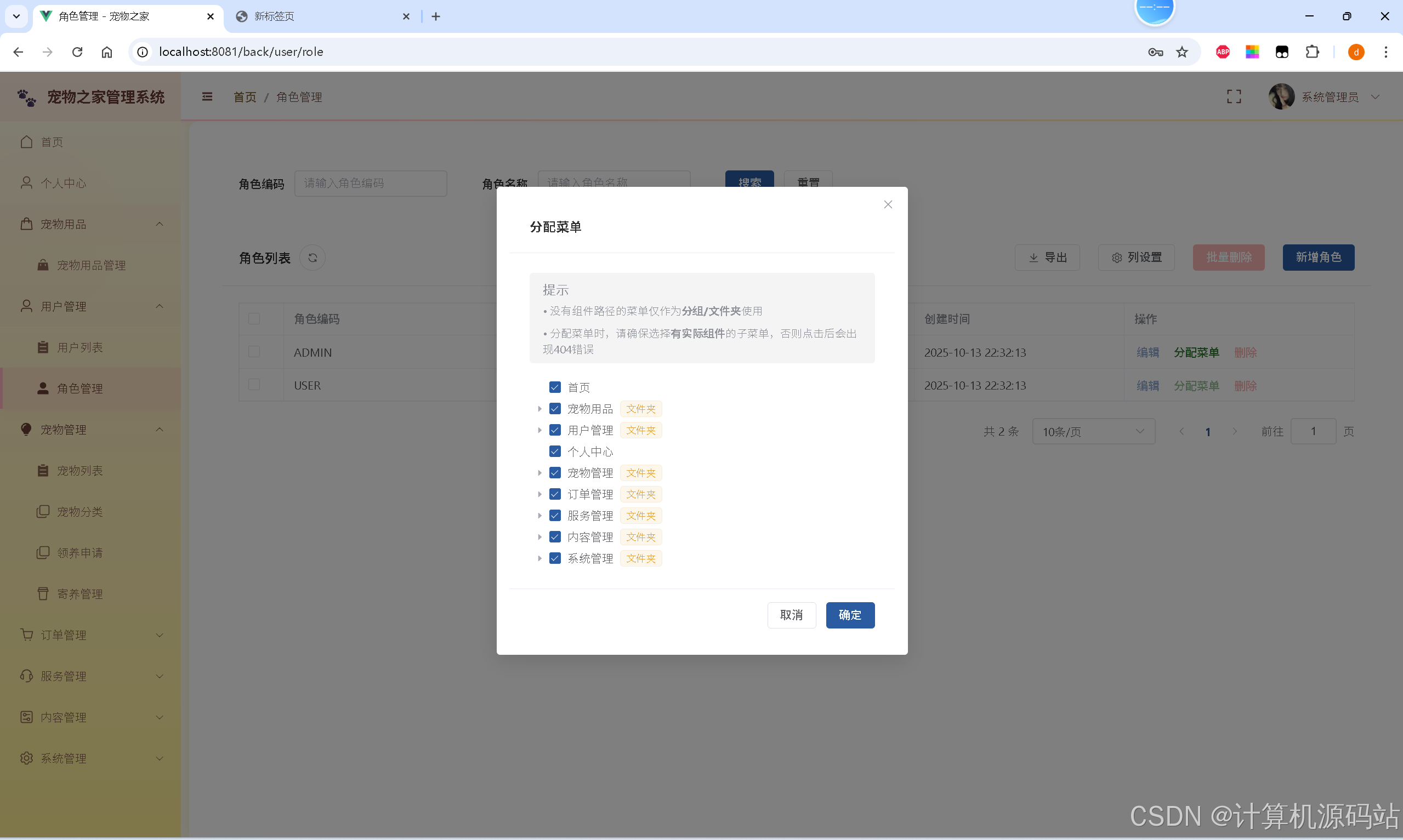Click the 批量删除 button
Viewport: 1403px width, 840px height.
(1229, 258)
